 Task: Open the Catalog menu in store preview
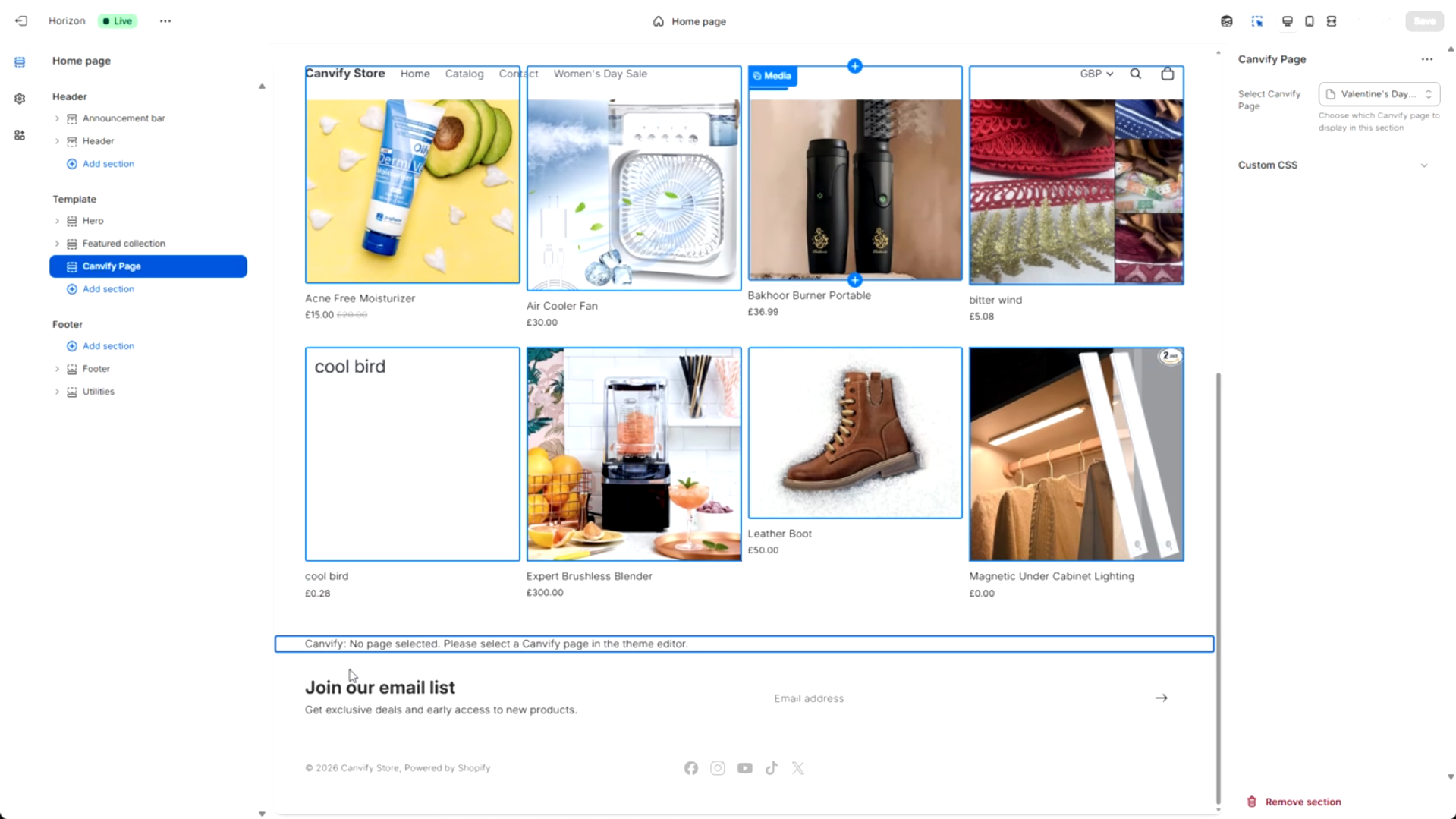(464, 74)
